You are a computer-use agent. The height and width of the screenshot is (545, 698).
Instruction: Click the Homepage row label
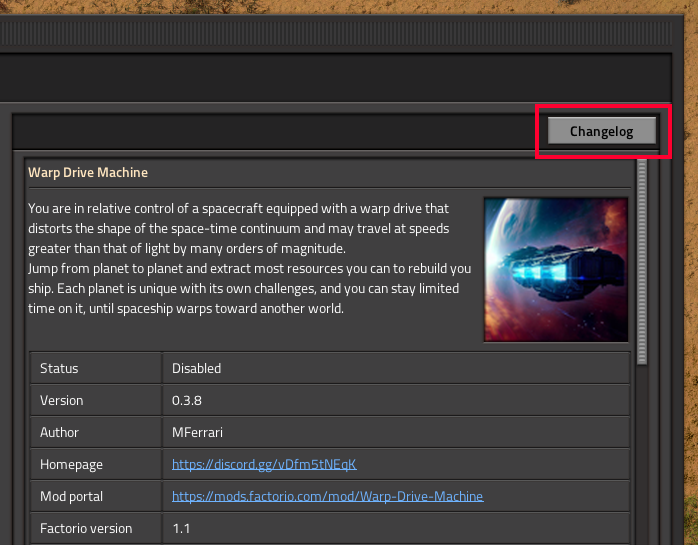click(x=71, y=464)
